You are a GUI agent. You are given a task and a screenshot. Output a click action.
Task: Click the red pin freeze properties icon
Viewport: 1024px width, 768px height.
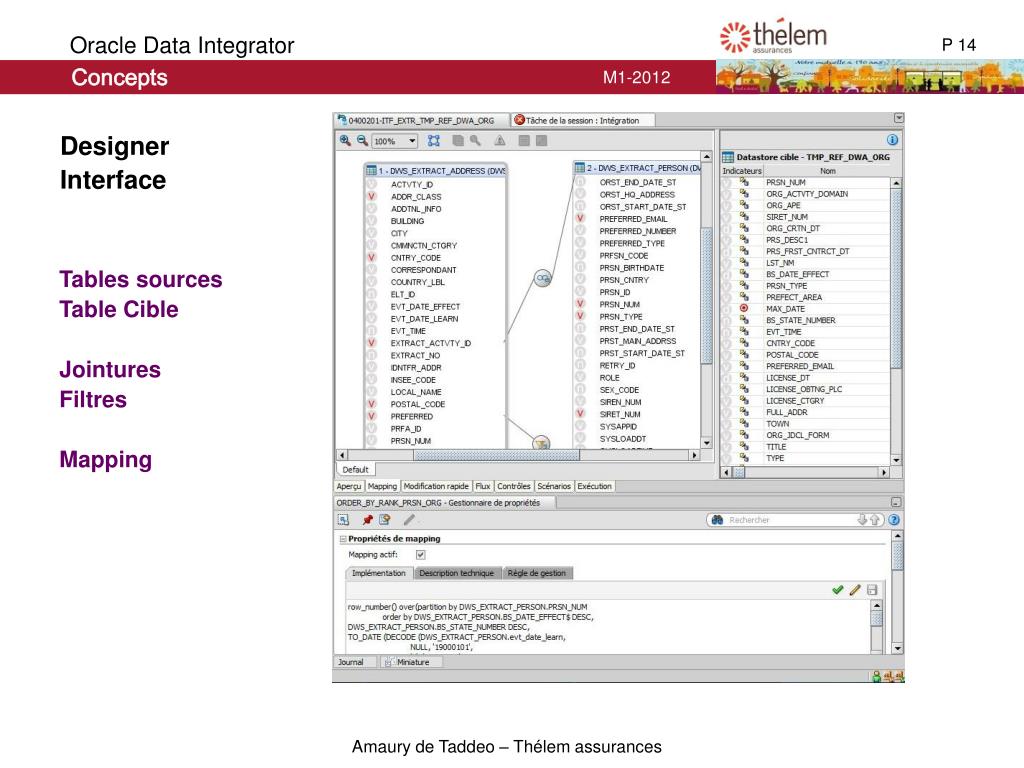click(367, 520)
